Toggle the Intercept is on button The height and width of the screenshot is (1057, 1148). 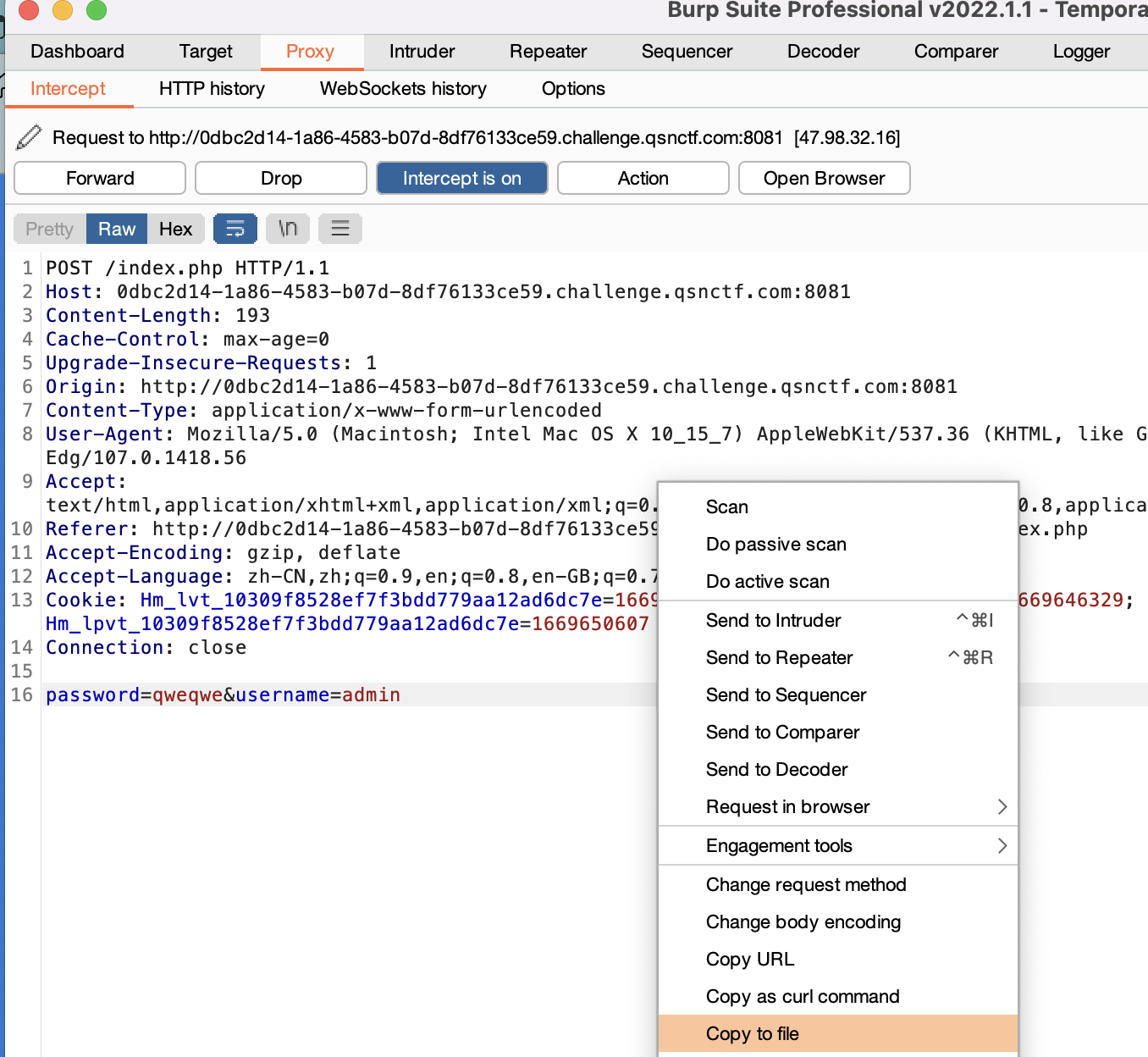pyautogui.click(x=462, y=178)
